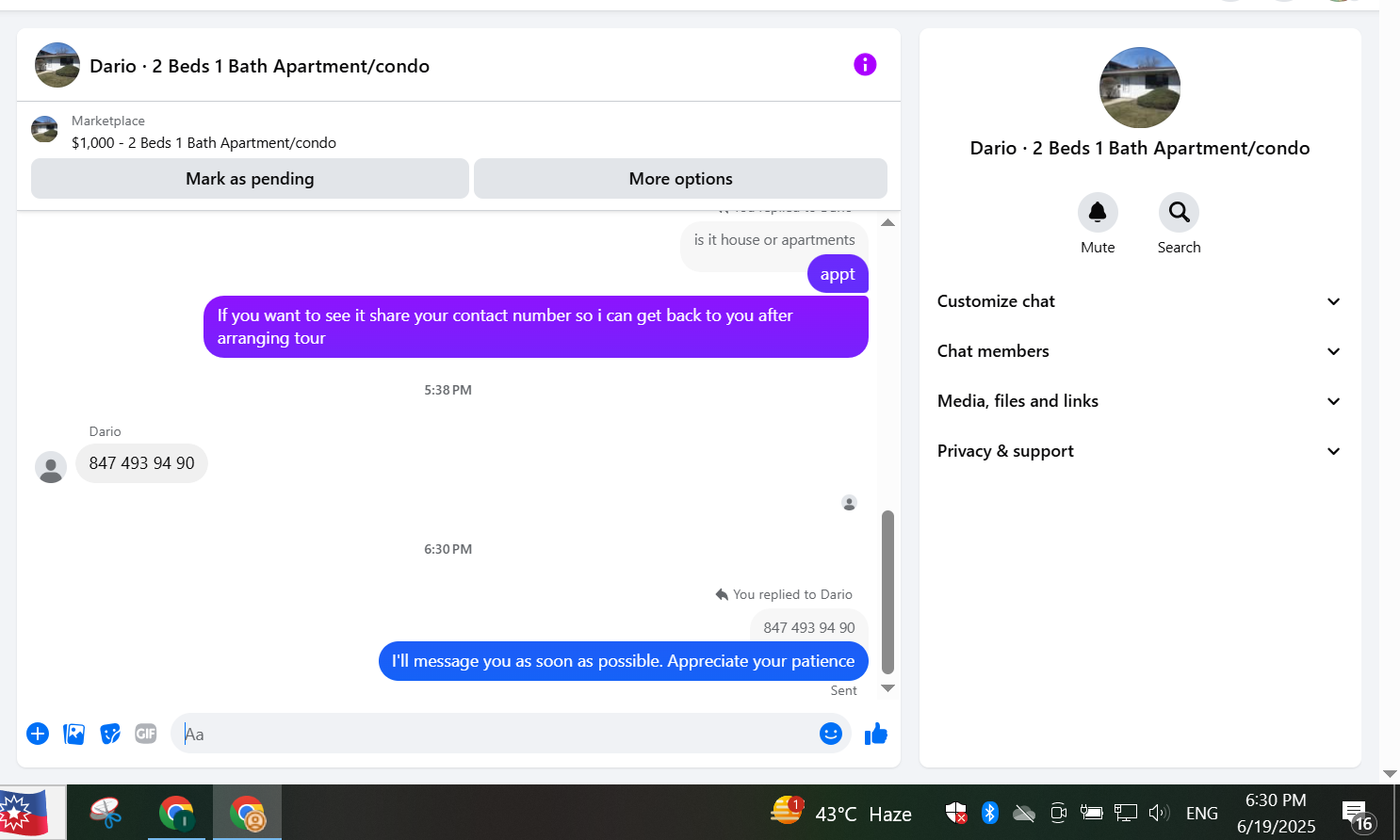The image size is (1400, 840).
Task: Open the Snipping Tool from the taskbar
Action: point(106,813)
